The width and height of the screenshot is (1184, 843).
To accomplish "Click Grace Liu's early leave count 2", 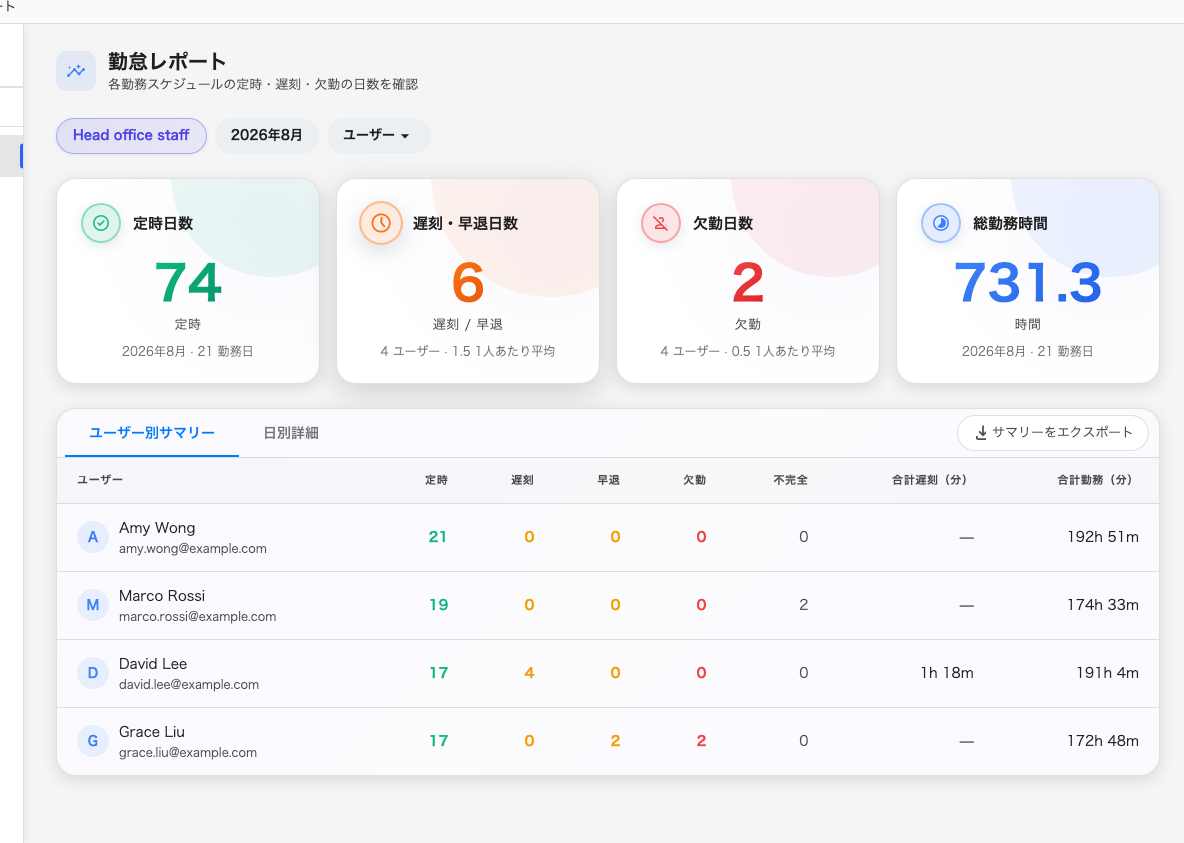I will pyautogui.click(x=615, y=741).
